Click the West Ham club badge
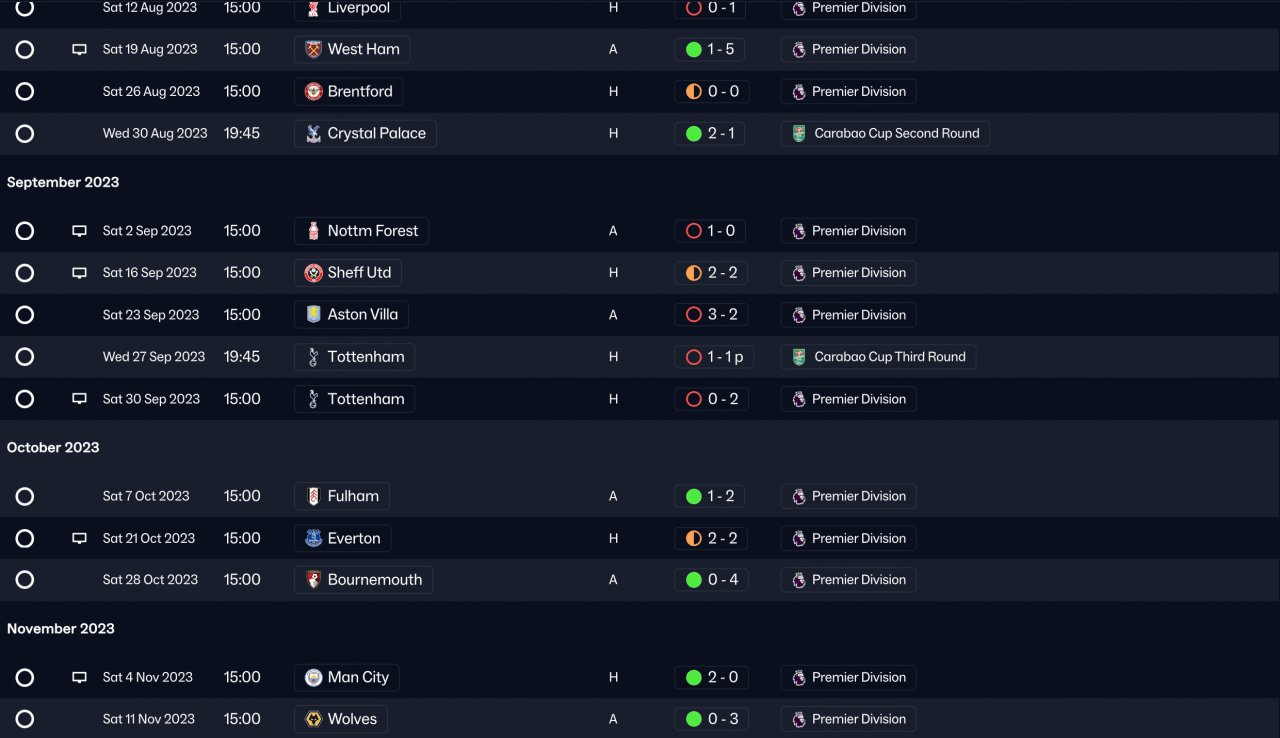This screenshot has width=1280, height=738. coord(313,49)
